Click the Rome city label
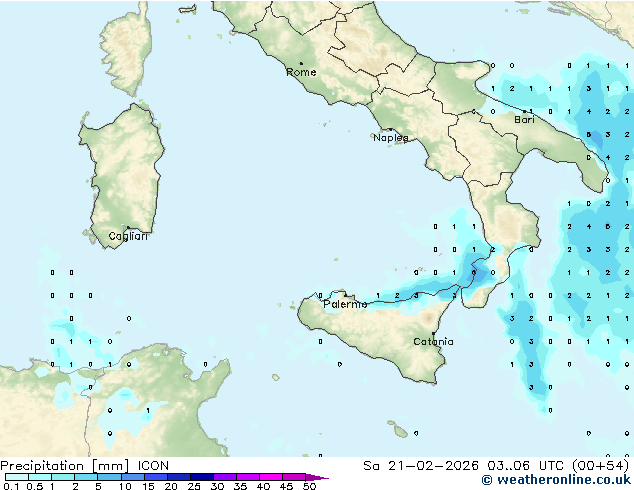Screen dimensions: 634x490 tap(301, 72)
